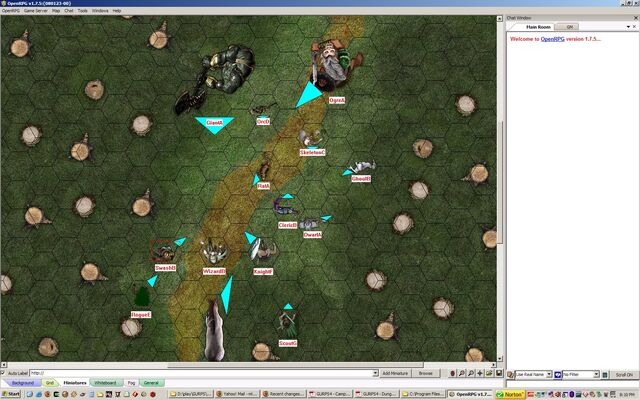Image resolution: width=640 pixels, height=400 pixels.
Task: Click the Windows Start button
Action: (11, 394)
